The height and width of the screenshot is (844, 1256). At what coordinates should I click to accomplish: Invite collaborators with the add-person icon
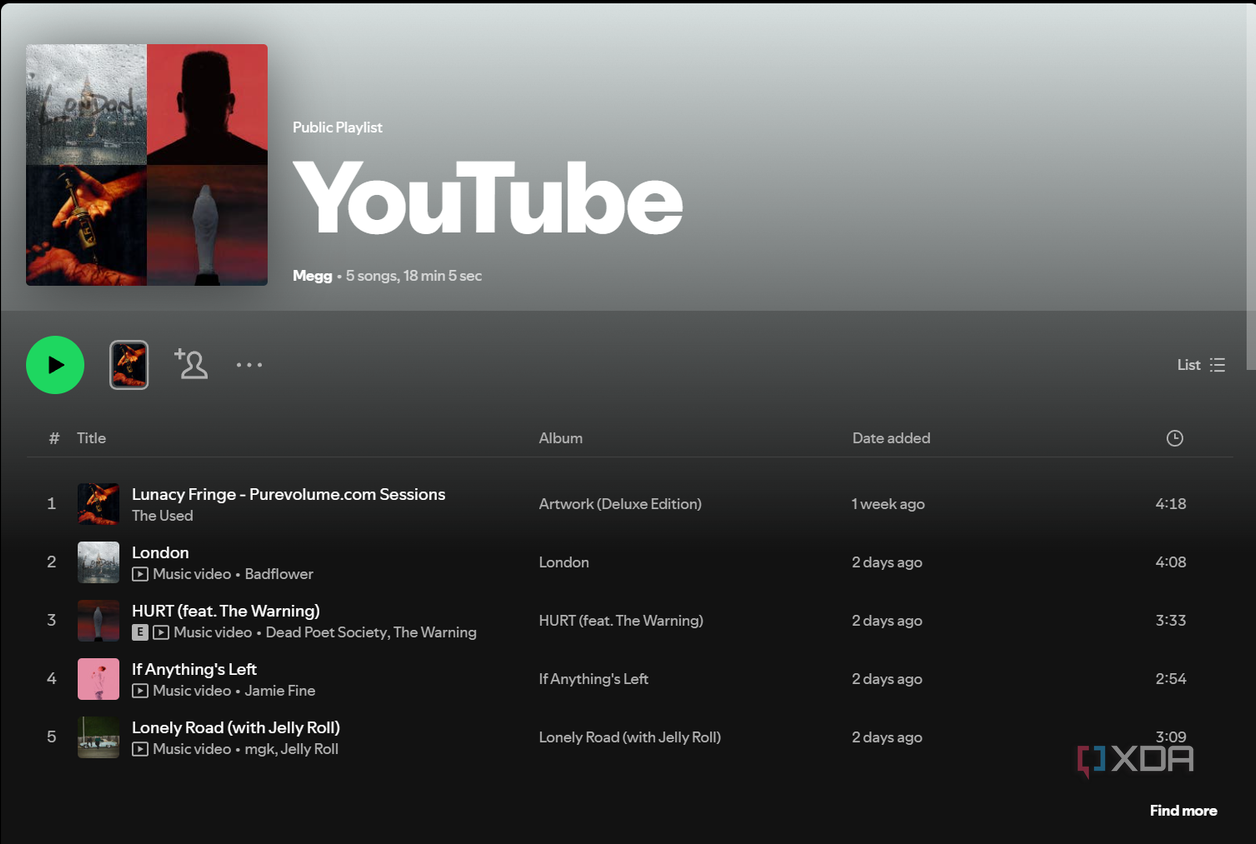[x=191, y=364]
